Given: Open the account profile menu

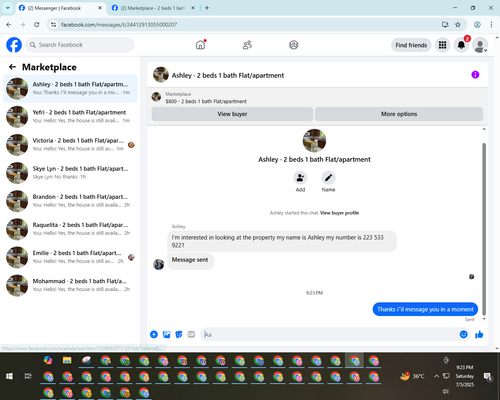Looking at the screenshot, I should 480,45.
